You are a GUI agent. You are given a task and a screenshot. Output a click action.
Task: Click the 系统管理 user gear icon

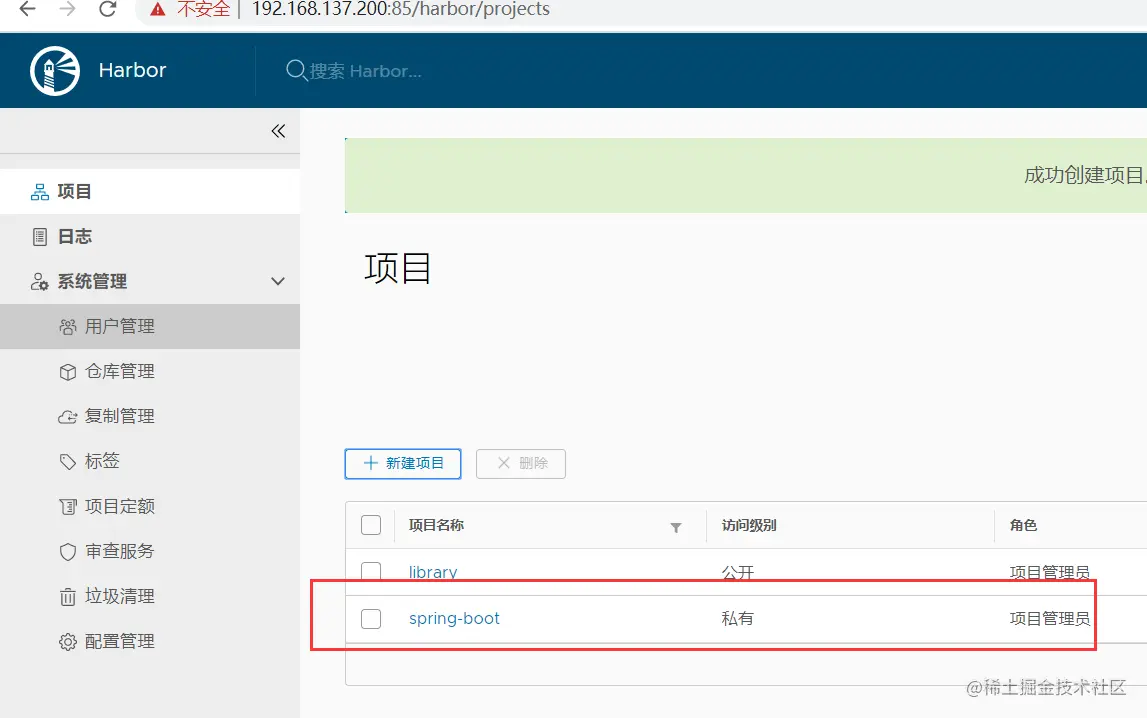40,281
